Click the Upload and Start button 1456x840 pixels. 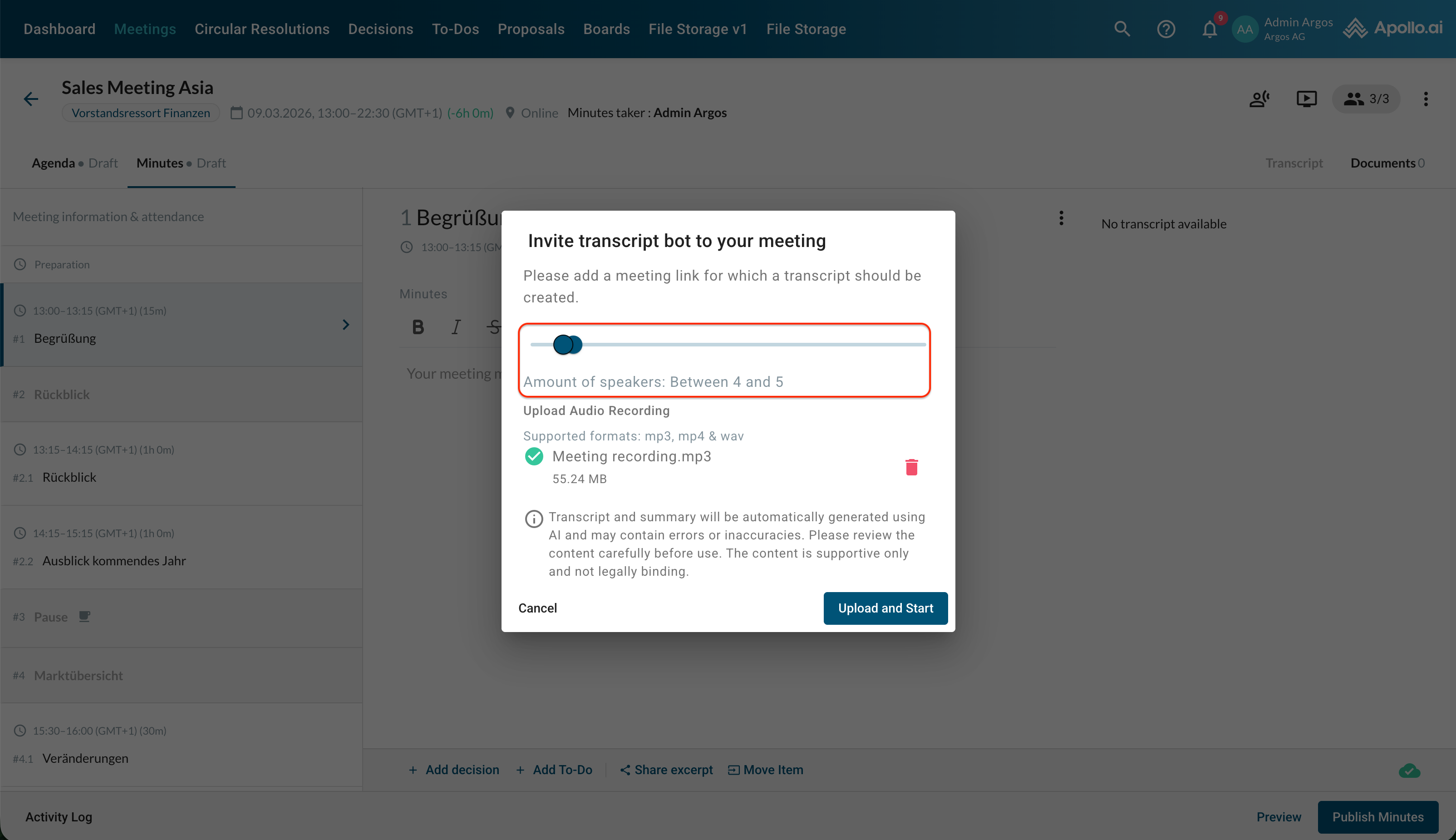pos(885,608)
